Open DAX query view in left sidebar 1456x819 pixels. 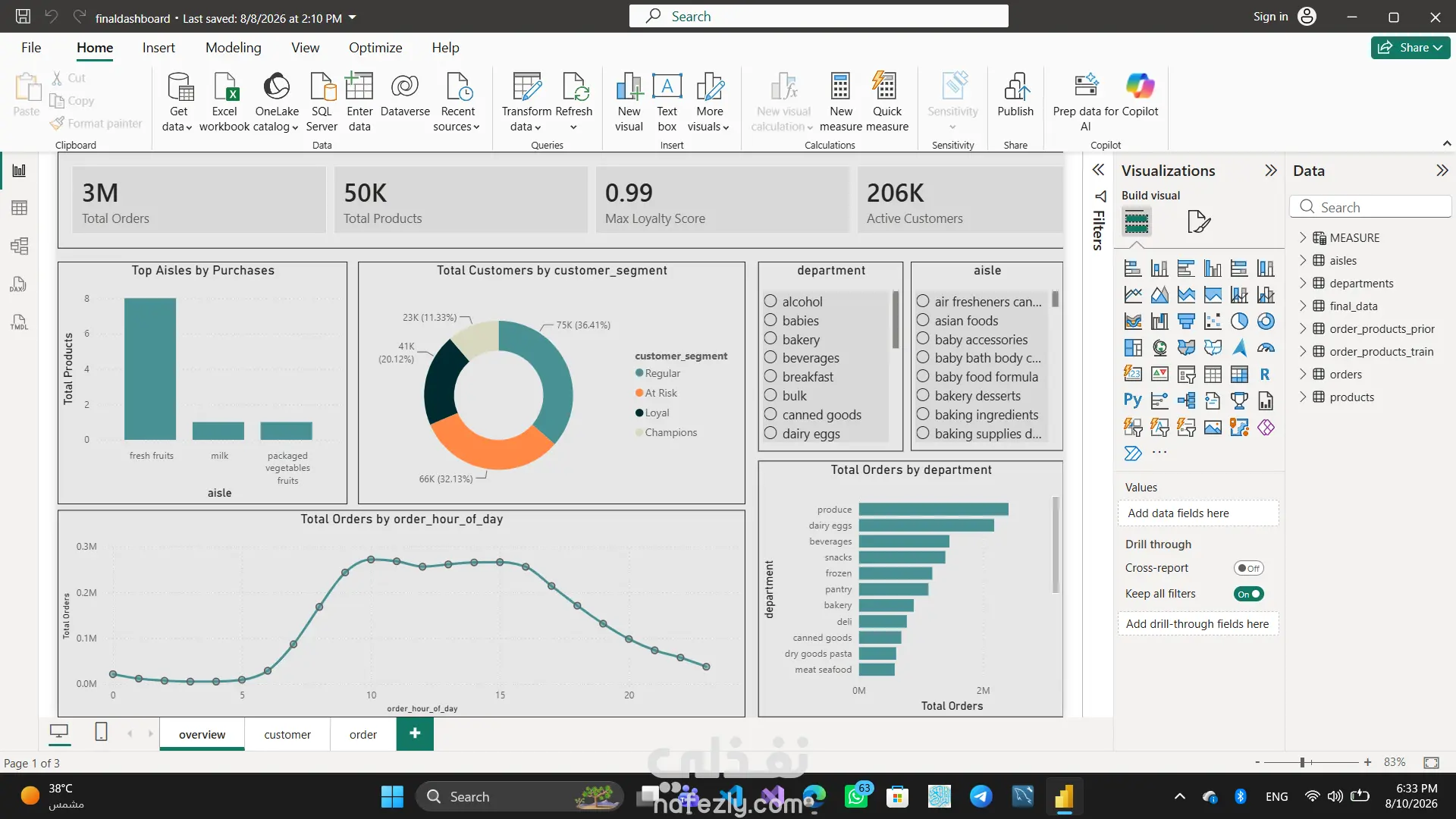[x=19, y=284]
